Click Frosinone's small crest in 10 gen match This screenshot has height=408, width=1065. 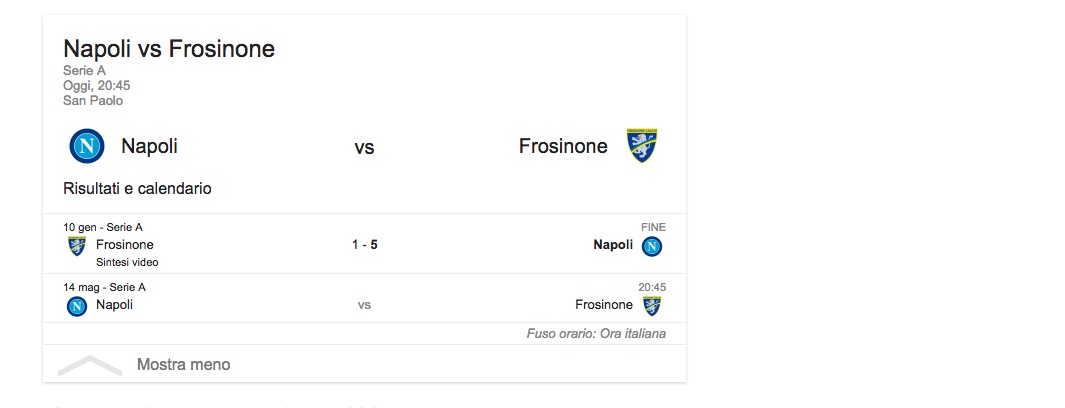[x=76, y=245]
